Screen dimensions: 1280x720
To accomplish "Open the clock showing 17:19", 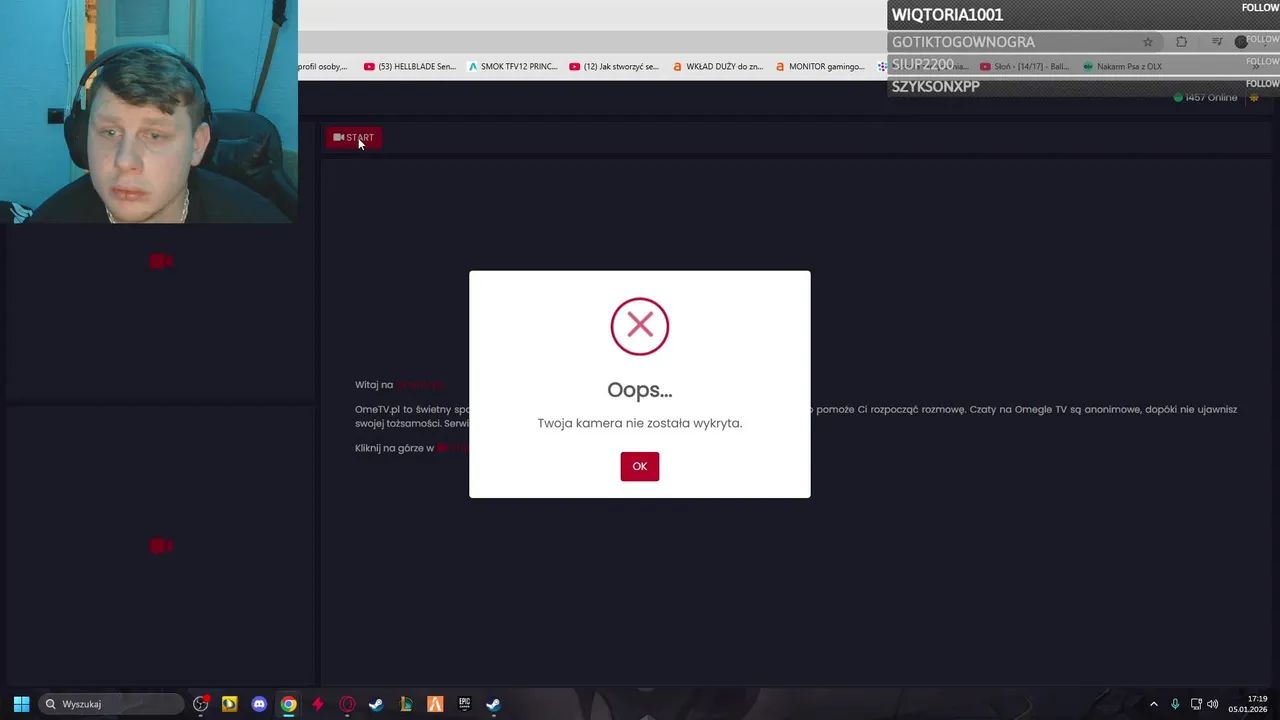I will (x=1247, y=704).
